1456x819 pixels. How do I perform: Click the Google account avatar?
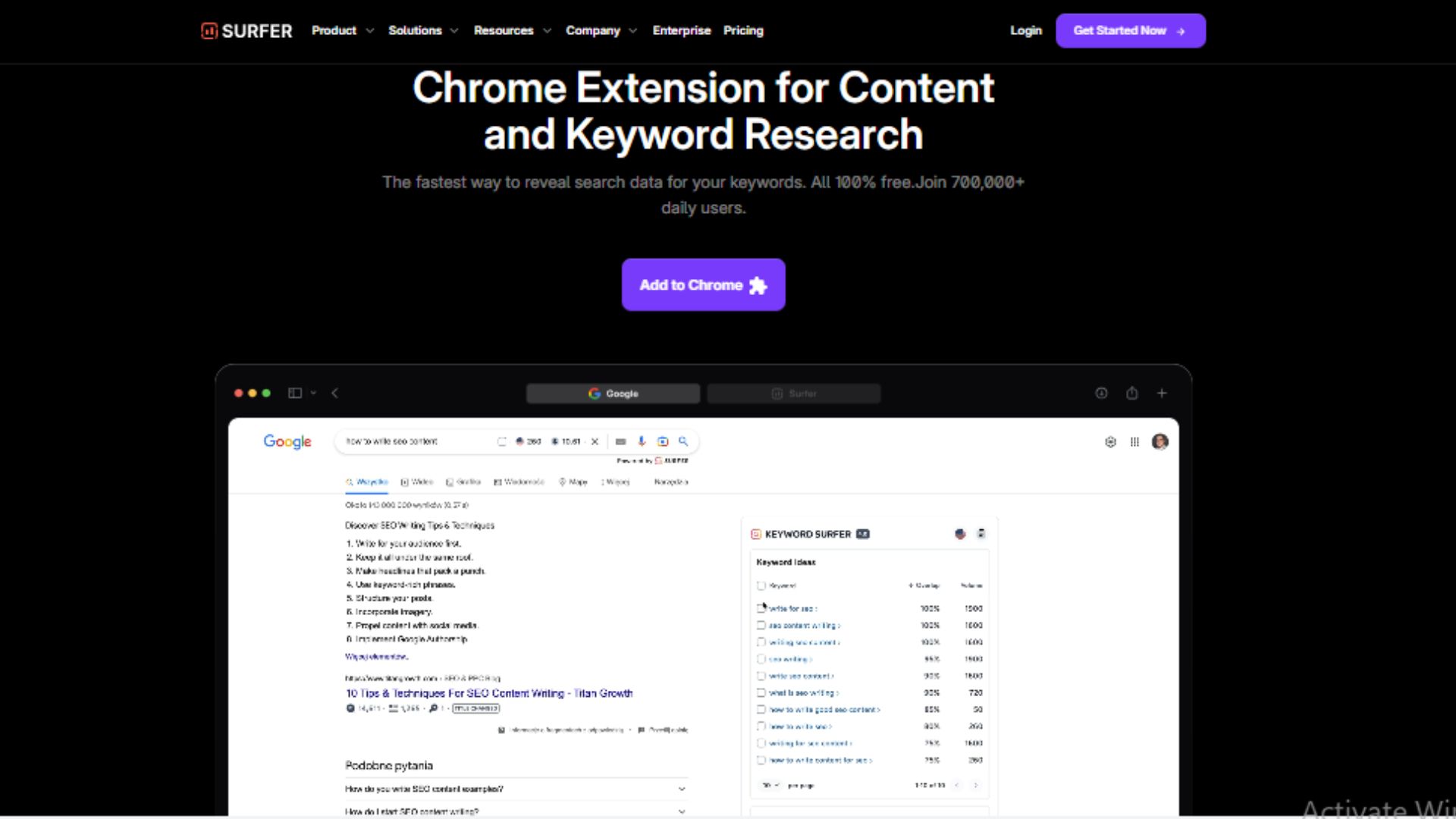tap(1159, 441)
